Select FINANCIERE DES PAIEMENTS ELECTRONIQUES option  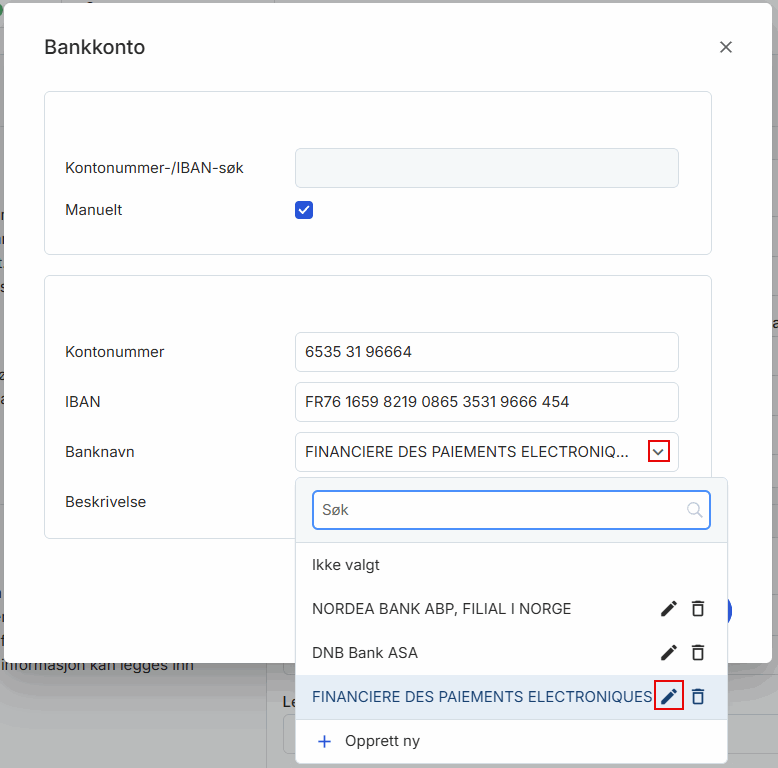[511, 697]
